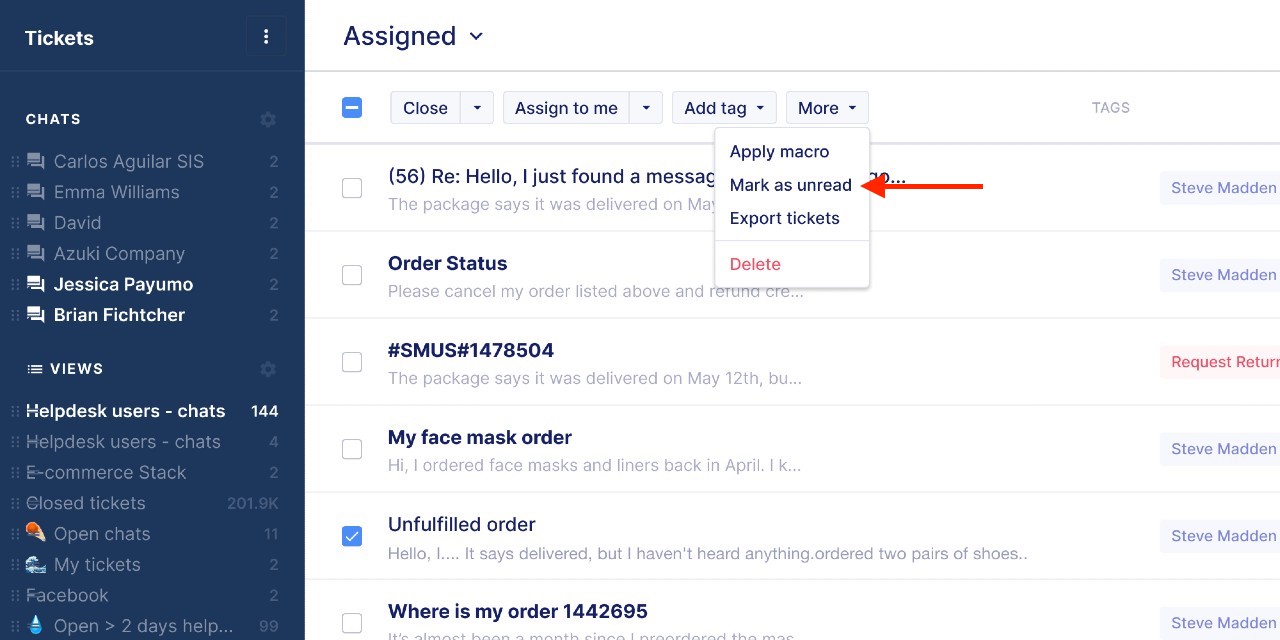The image size is (1280, 640).
Task: Select Export tickets in the More menu
Action: pyautogui.click(x=785, y=218)
